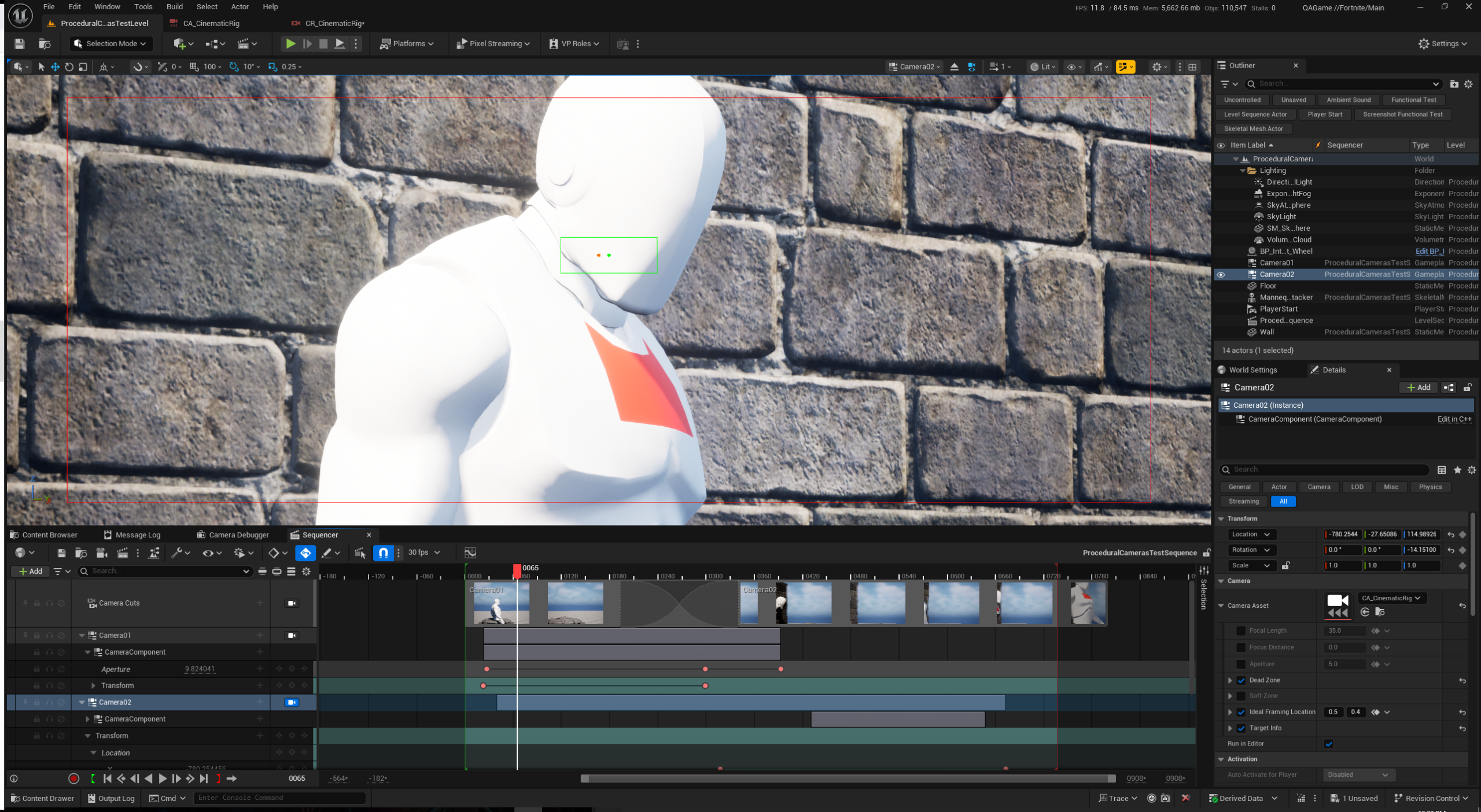The width and height of the screenshot is (1481, 812).
Task: Enable the Soft Zone checkbox
Action: pos(1241,696)
